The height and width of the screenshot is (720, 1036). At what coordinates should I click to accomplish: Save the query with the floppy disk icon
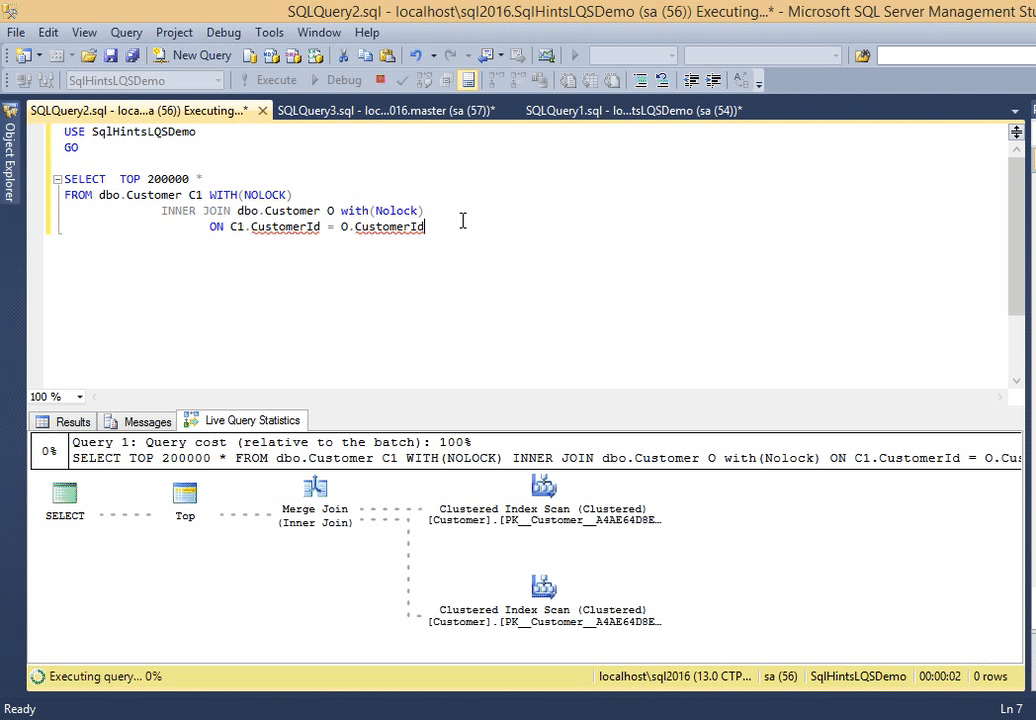(x=110, y=55)
